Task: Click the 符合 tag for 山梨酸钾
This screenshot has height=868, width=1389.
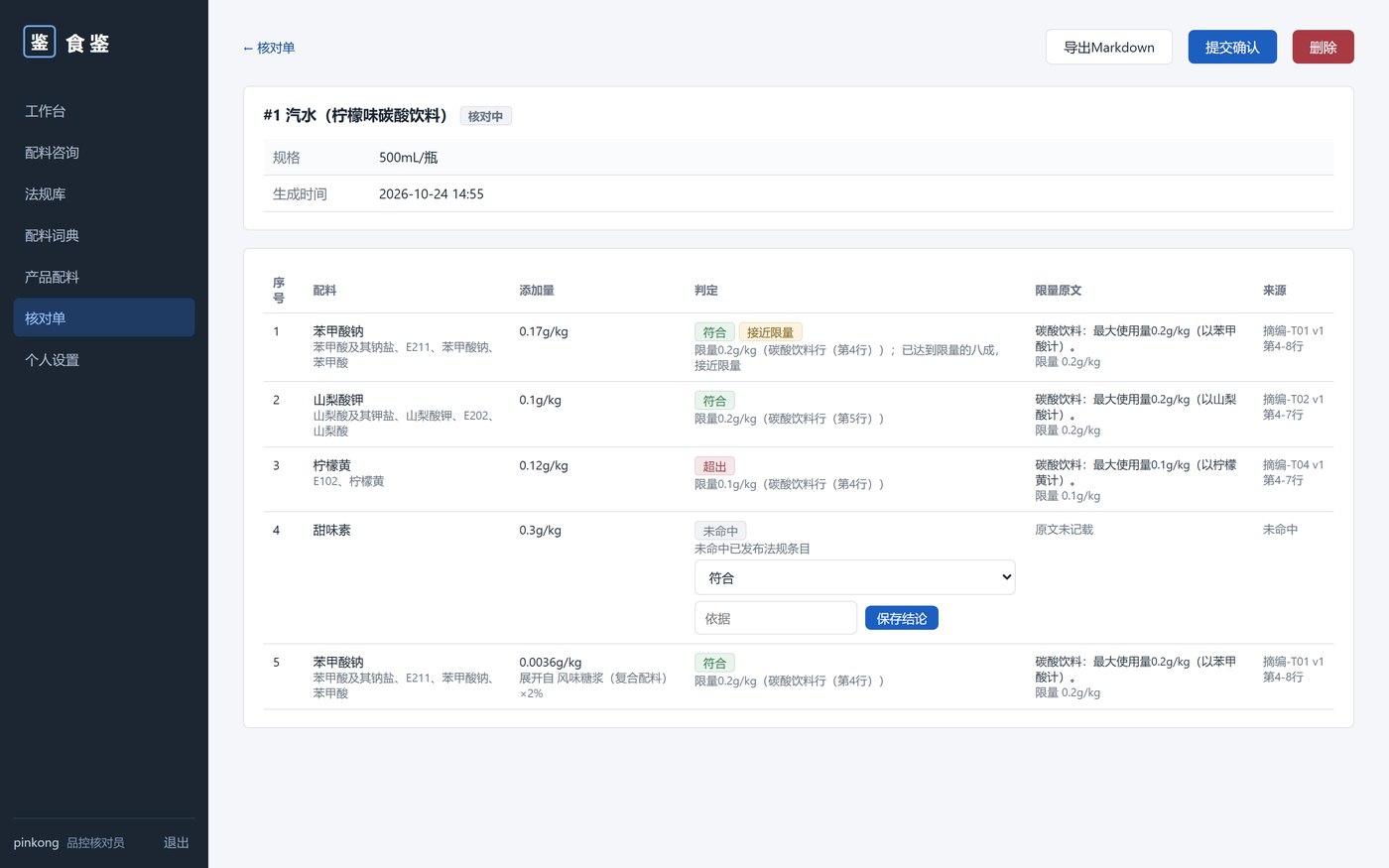Action: 714,401
